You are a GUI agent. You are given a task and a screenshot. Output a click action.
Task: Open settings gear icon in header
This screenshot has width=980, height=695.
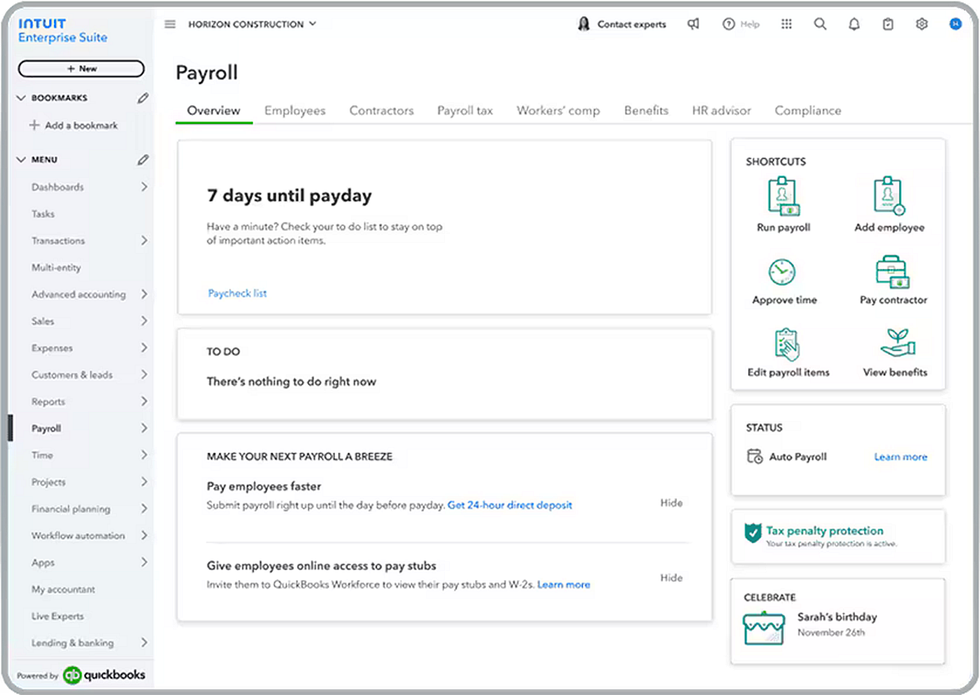point(921,24)
